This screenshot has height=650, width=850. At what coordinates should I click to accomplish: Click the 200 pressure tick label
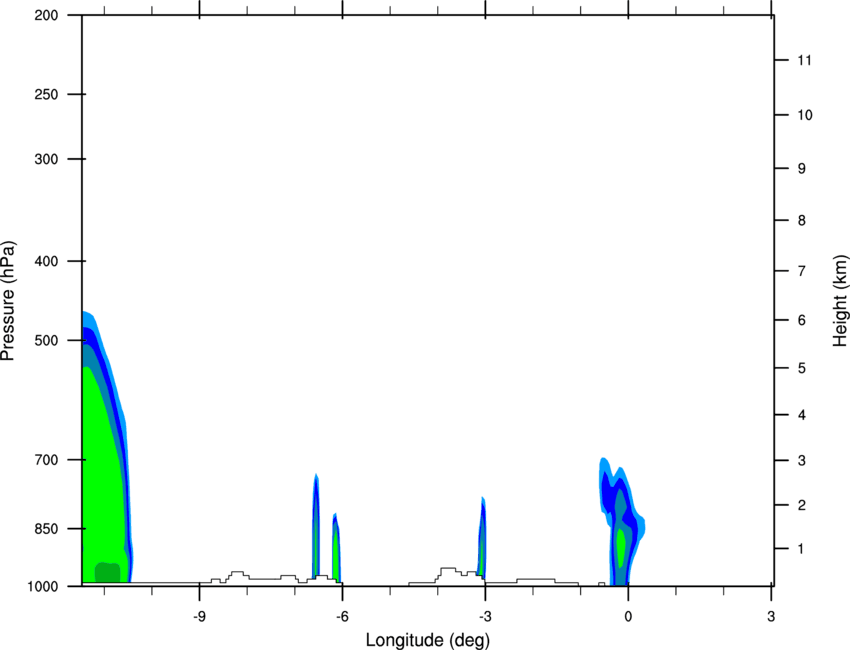click(x=46, y=15)
